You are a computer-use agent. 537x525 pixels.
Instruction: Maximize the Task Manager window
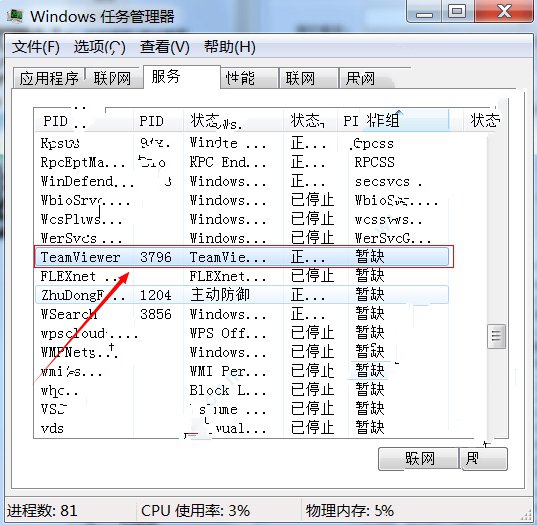click(458, 12)
